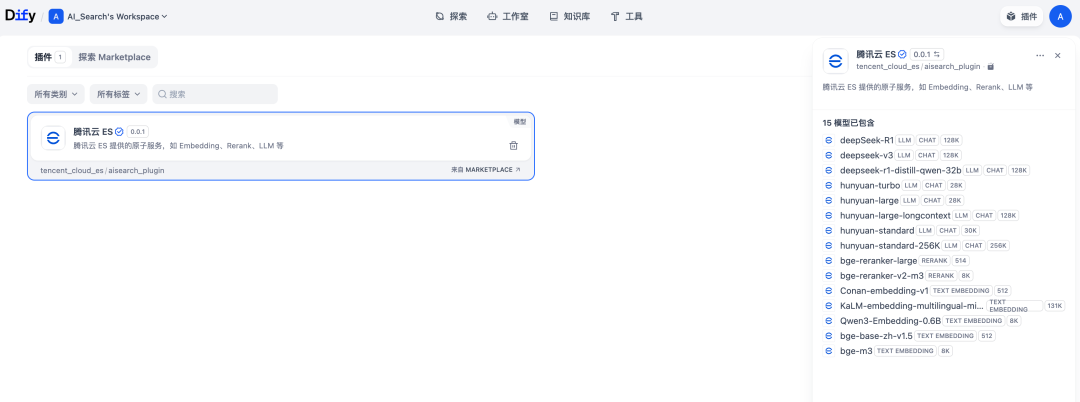Focus the 搜索 plugin search field
1080x402 pixels.
click(215, 94)
